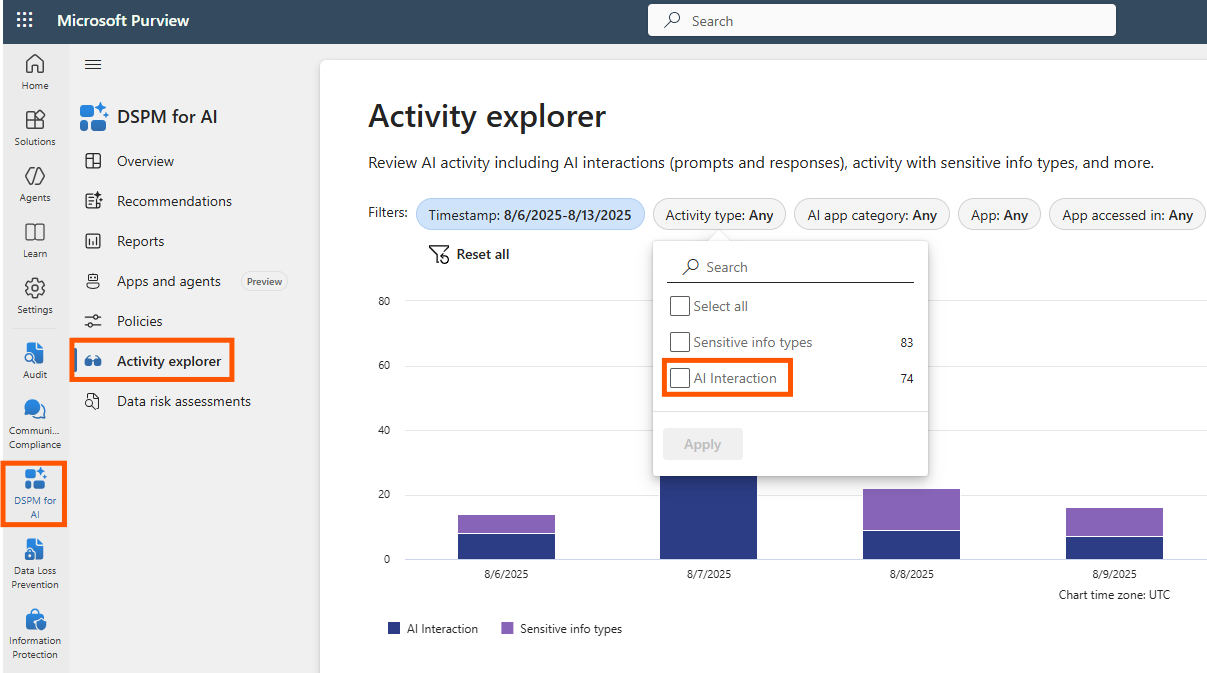Click the Activity explorer binoculars icon
This screenshot has width=1207, height=673.
(x=93, y=361)
